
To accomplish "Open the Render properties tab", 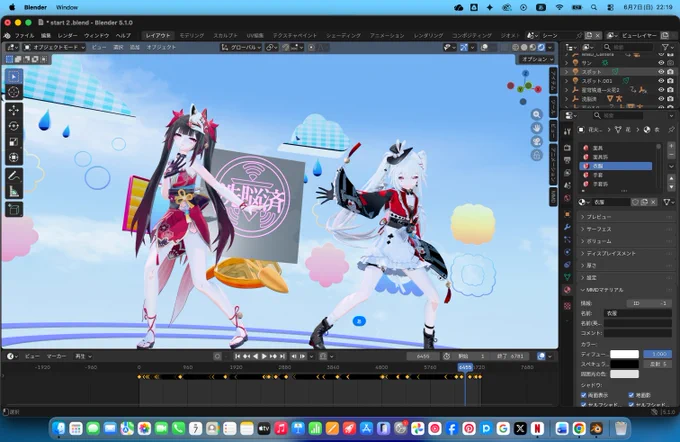I will [x=567, y=148].
